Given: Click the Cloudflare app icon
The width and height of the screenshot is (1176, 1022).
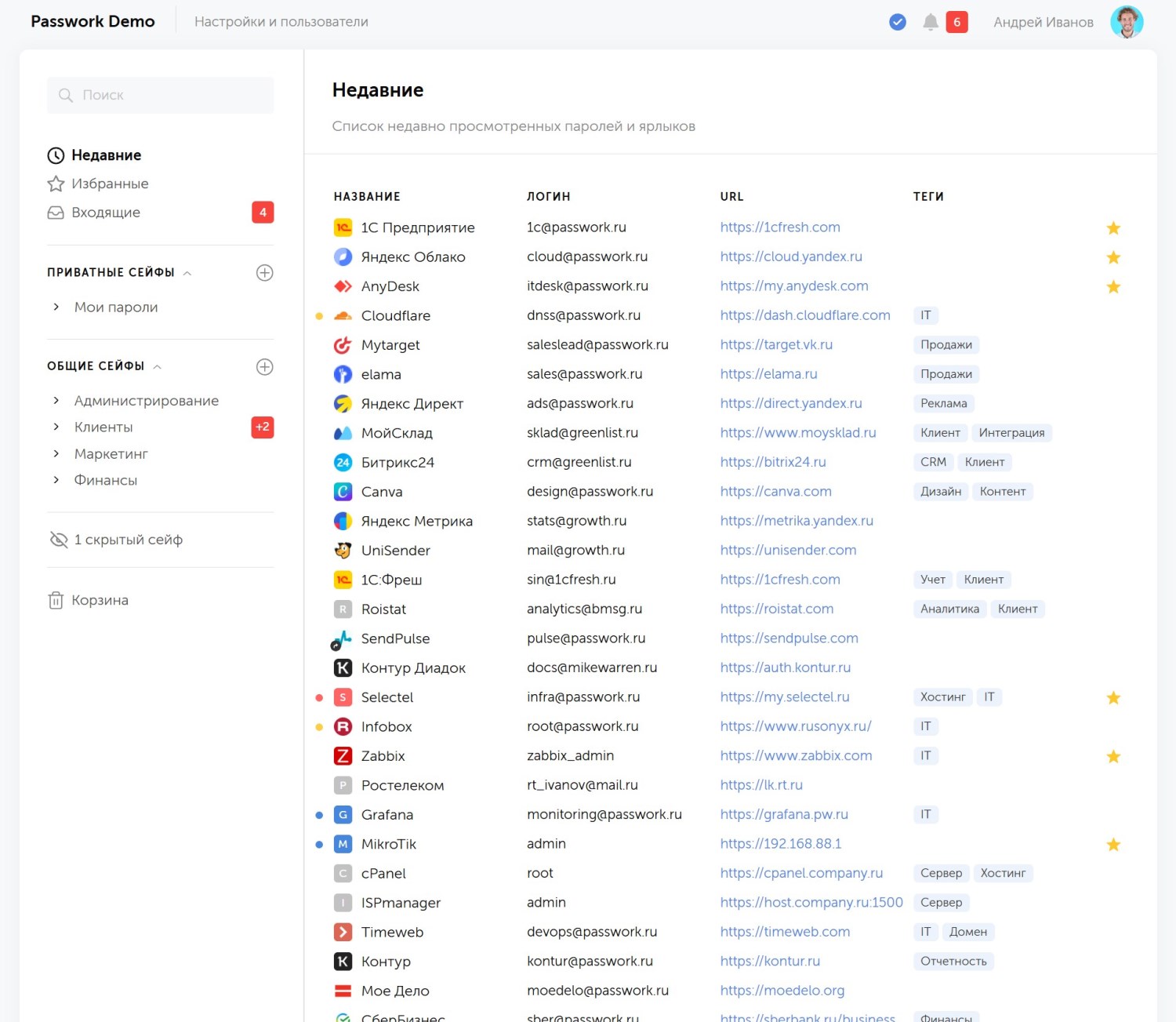Looking at the screenshot, I should coord(343,315).
